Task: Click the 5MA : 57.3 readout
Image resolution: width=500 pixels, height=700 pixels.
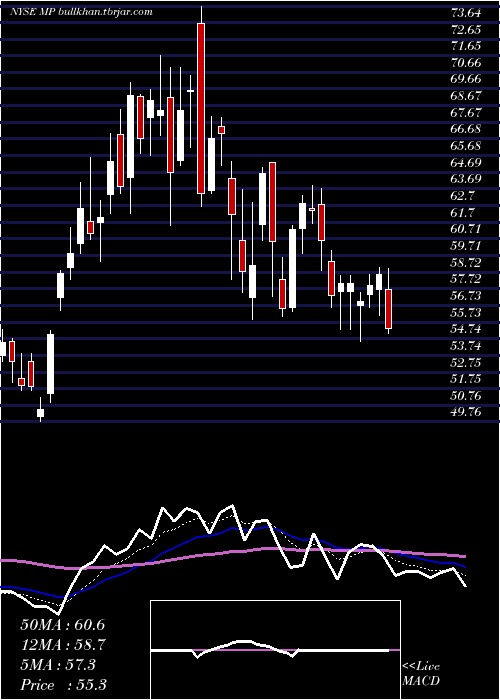Action: (58, 665)
